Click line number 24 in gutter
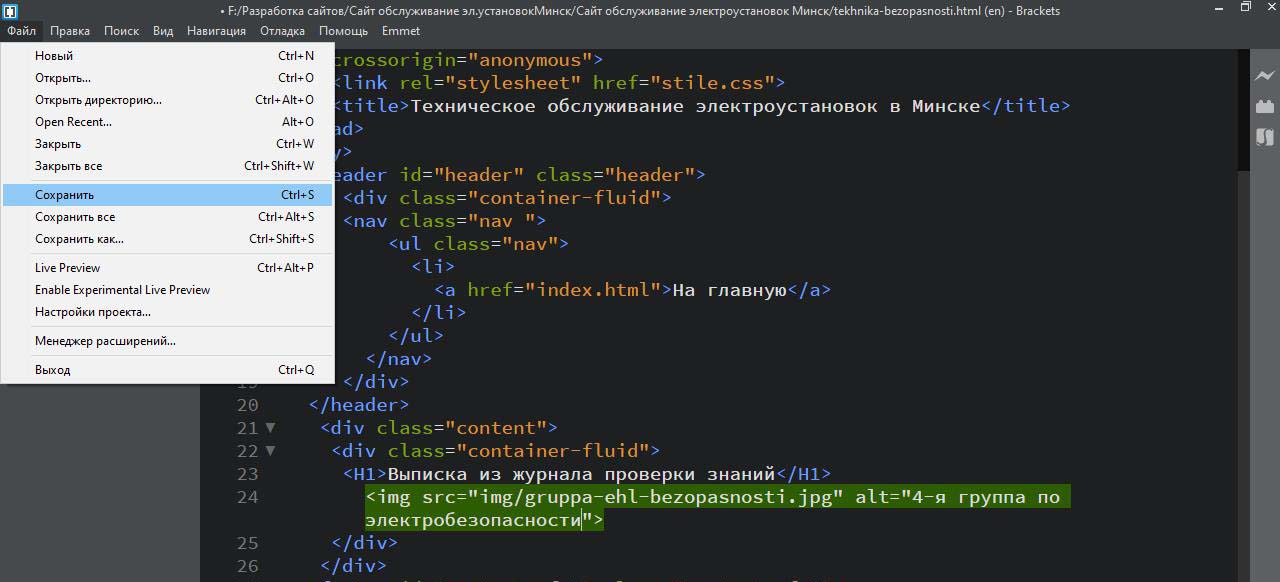Screen dimensions: 1280x582 point(247,497)
